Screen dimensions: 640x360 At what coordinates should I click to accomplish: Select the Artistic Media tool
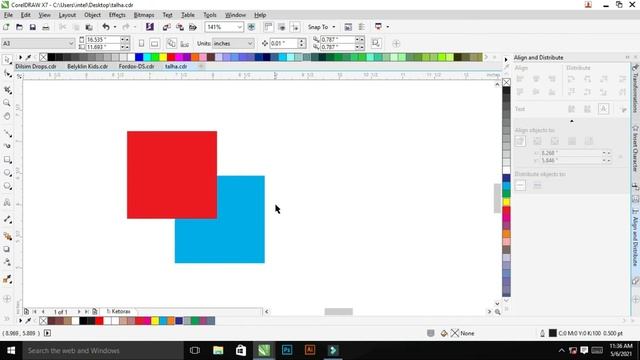click(x=7, y=146)
